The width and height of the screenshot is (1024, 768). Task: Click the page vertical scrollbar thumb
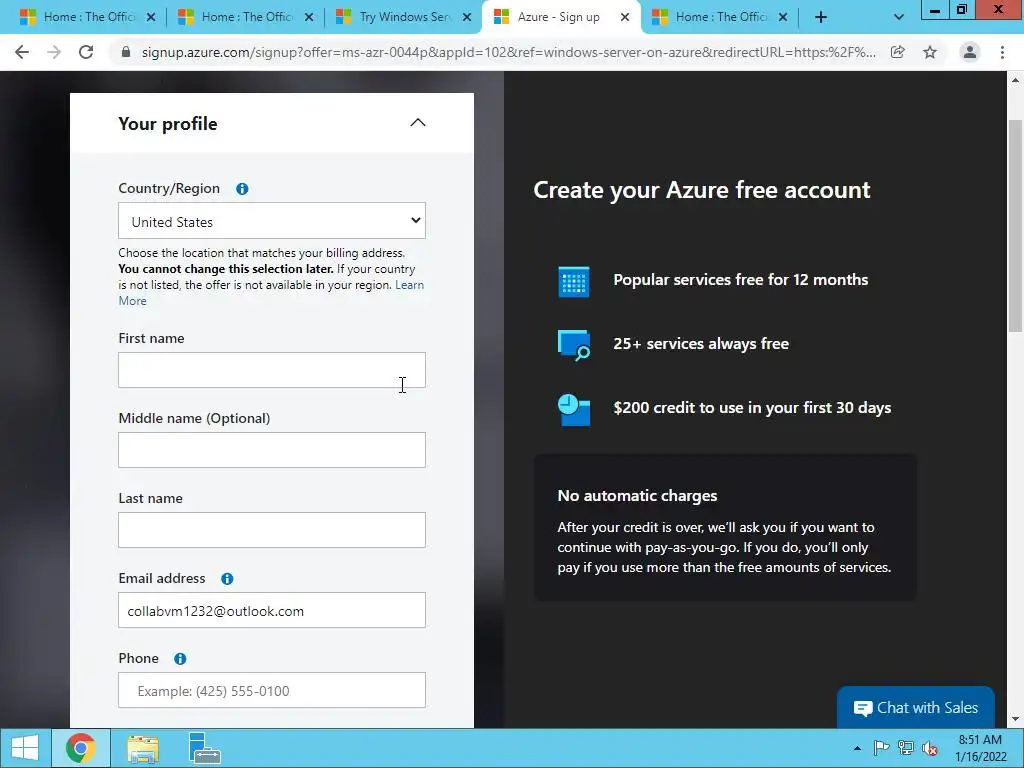1015,225
